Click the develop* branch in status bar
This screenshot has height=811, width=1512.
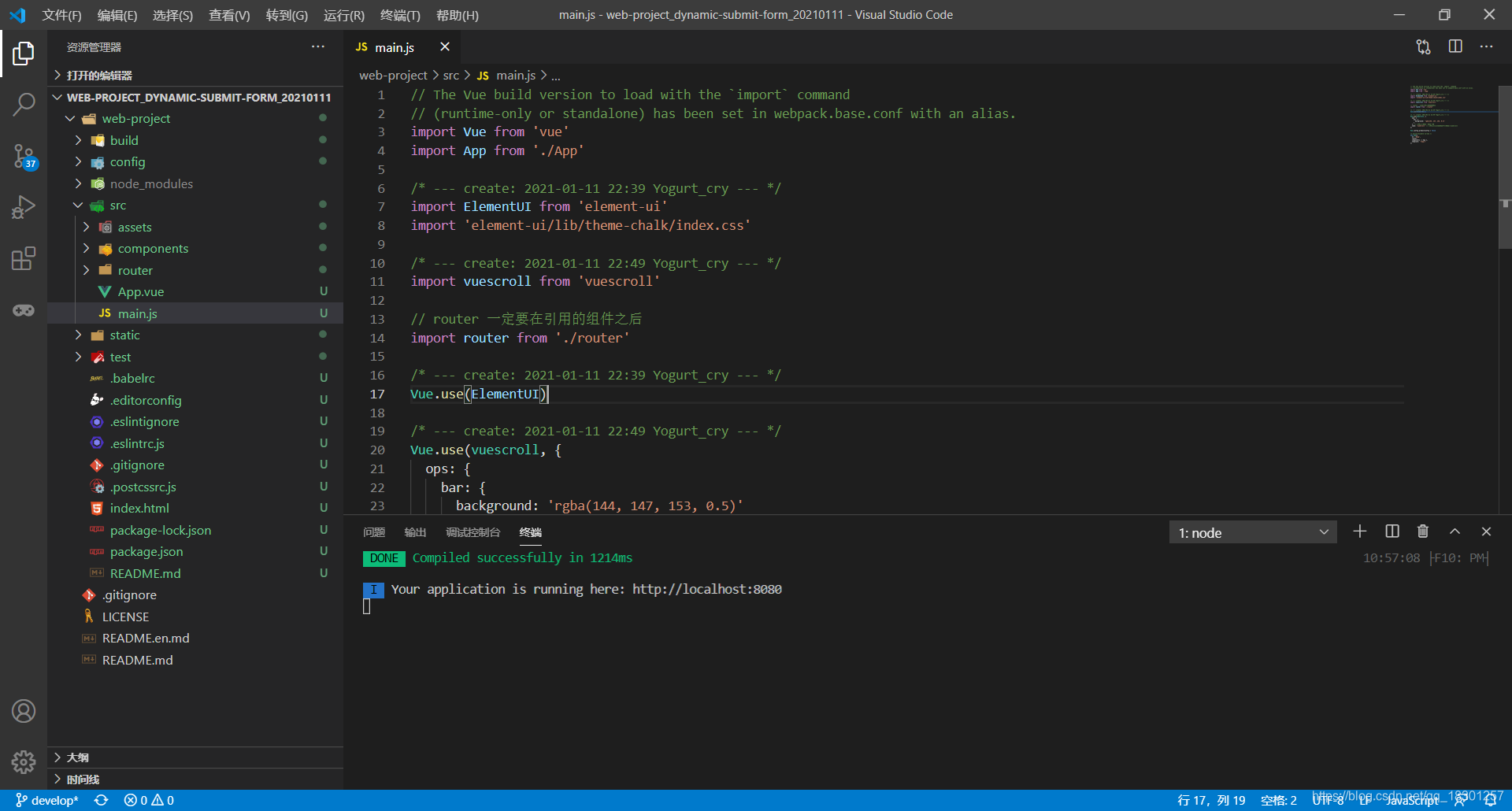coord(47,800)
